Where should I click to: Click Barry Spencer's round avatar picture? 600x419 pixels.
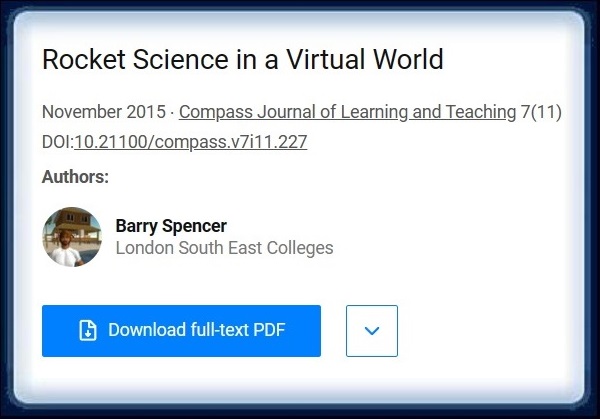point(72,237)
